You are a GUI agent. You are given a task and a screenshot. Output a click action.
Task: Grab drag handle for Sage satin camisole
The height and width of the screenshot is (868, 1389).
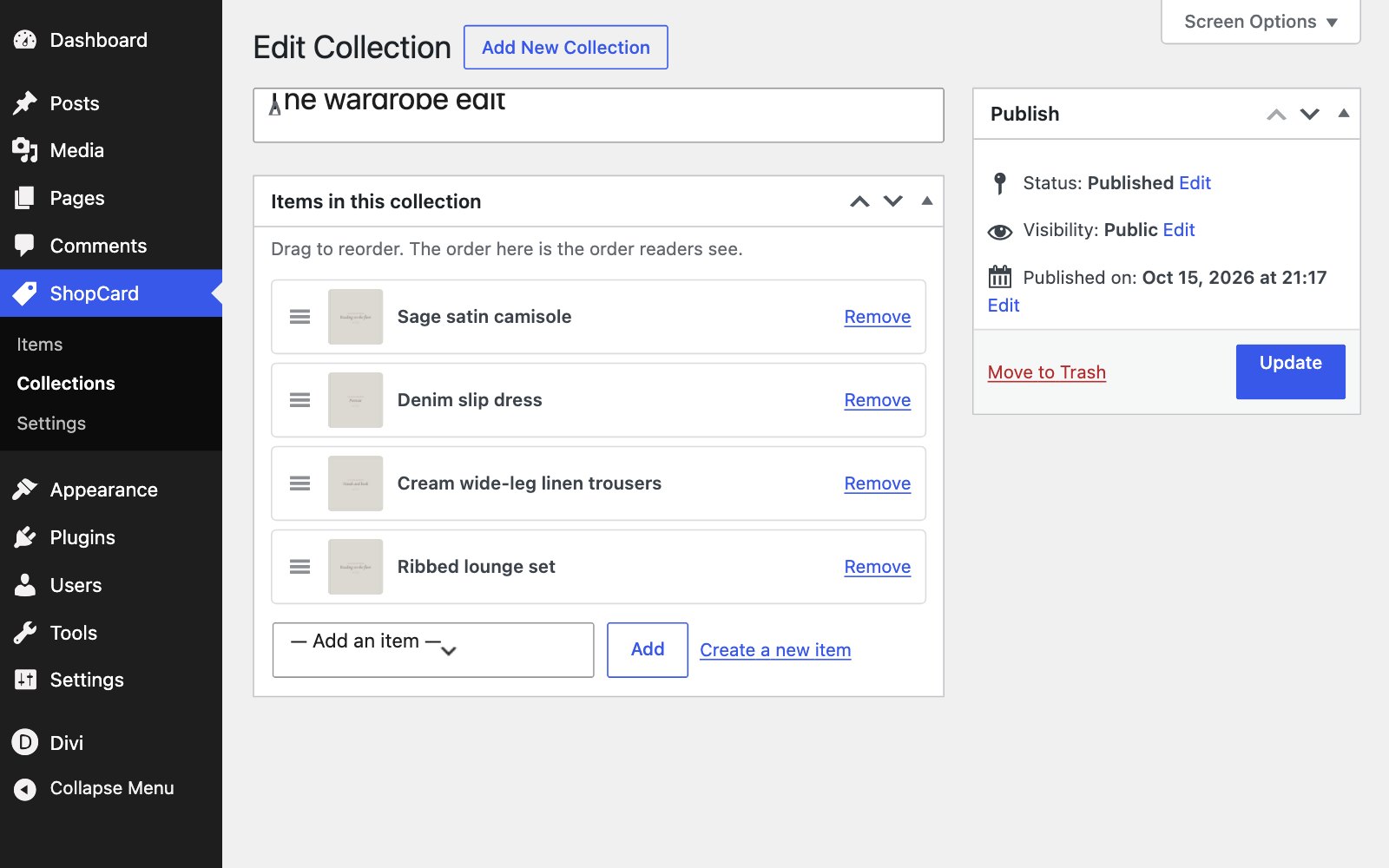[300, 317]
